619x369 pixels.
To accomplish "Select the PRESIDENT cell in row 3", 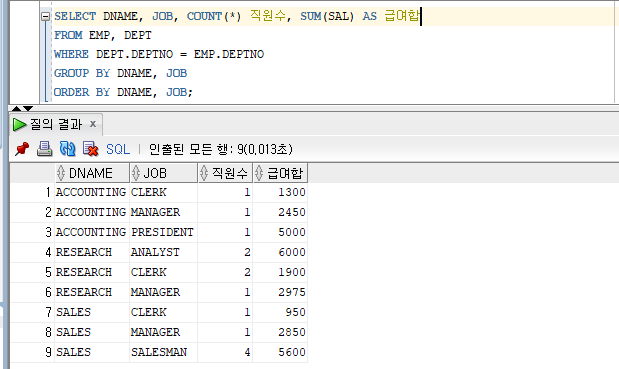I will tap(162, 232).
